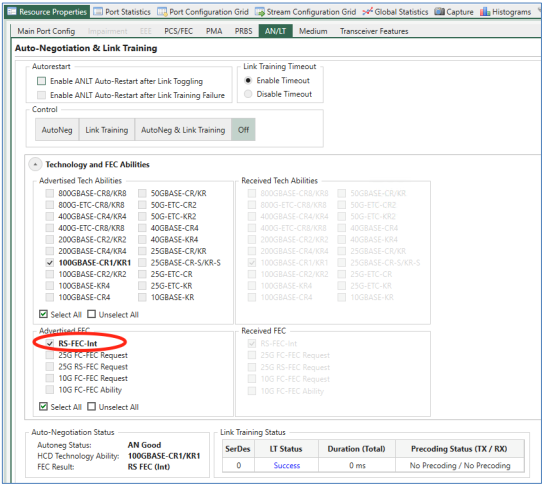Collapse Technology and FEC Abilities section

click(x=35, y=164)
